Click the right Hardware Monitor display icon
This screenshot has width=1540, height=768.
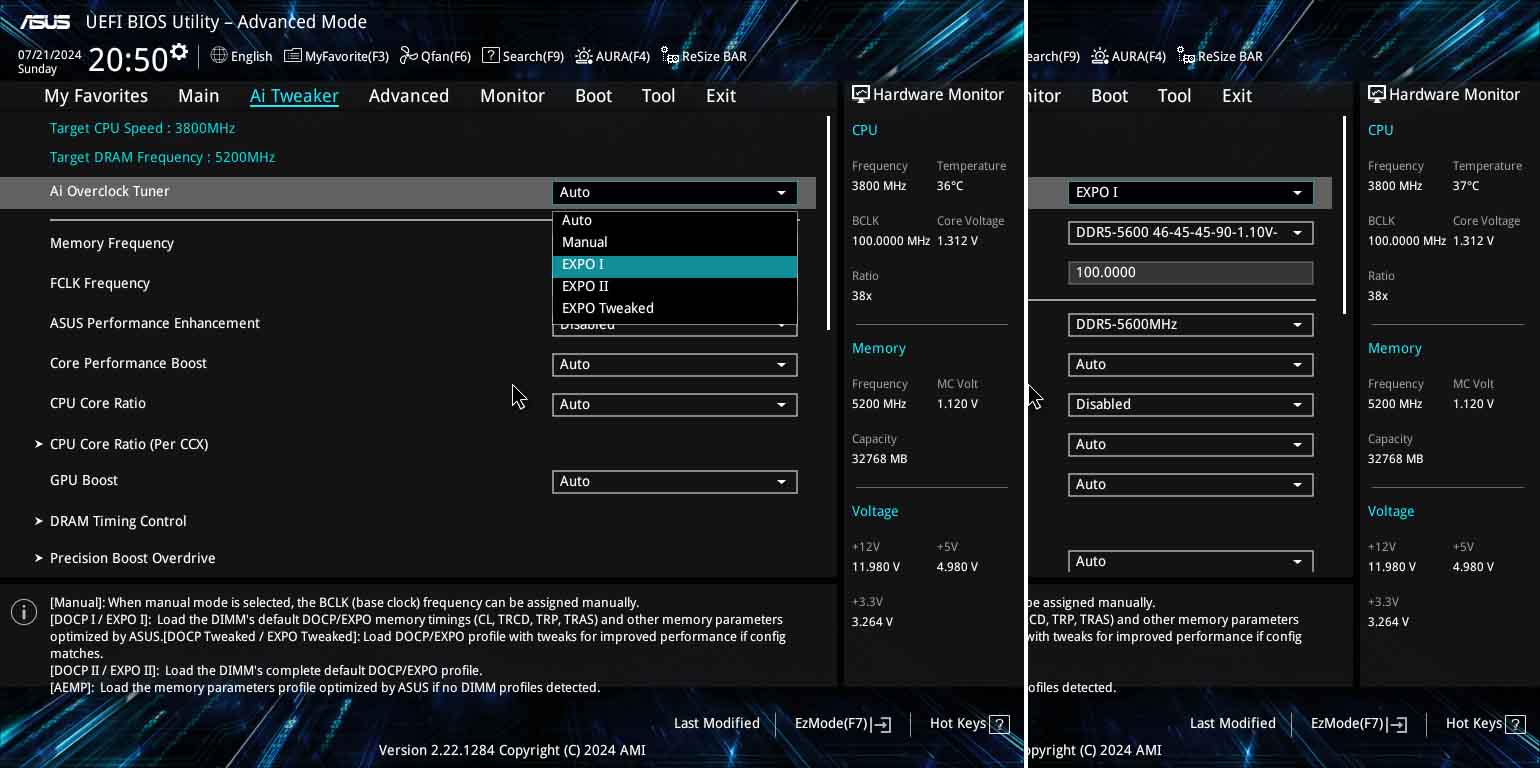1376,94
